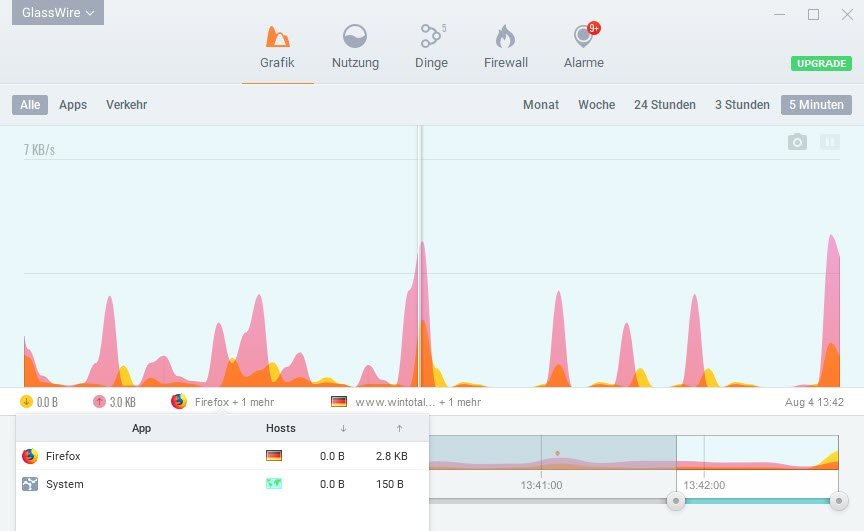864x531 pixels.
Task: Take a graph snapshot with camera icon
Action: tap(797, 142)
